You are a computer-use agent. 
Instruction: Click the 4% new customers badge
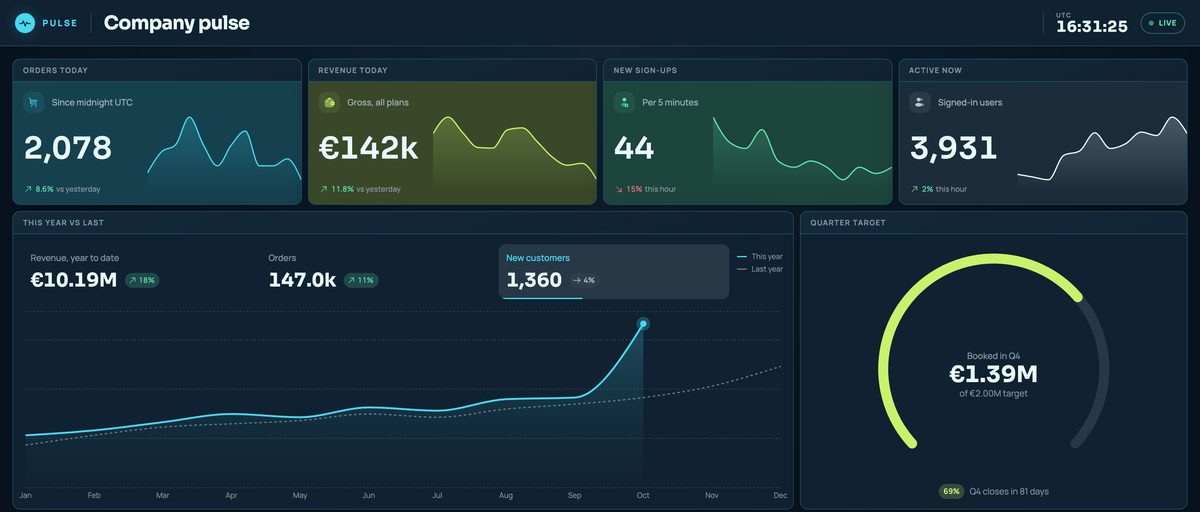[584, 280]
